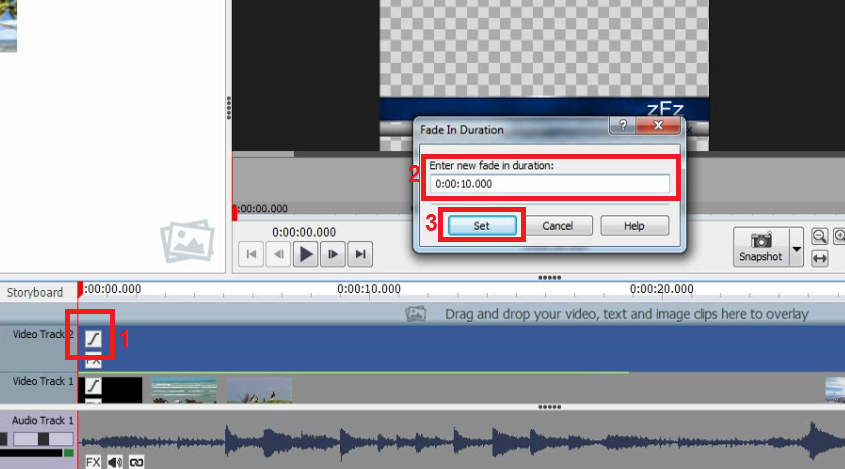
Task: Select the black clip on Video Track 1
Action: (x=122, y=390)
